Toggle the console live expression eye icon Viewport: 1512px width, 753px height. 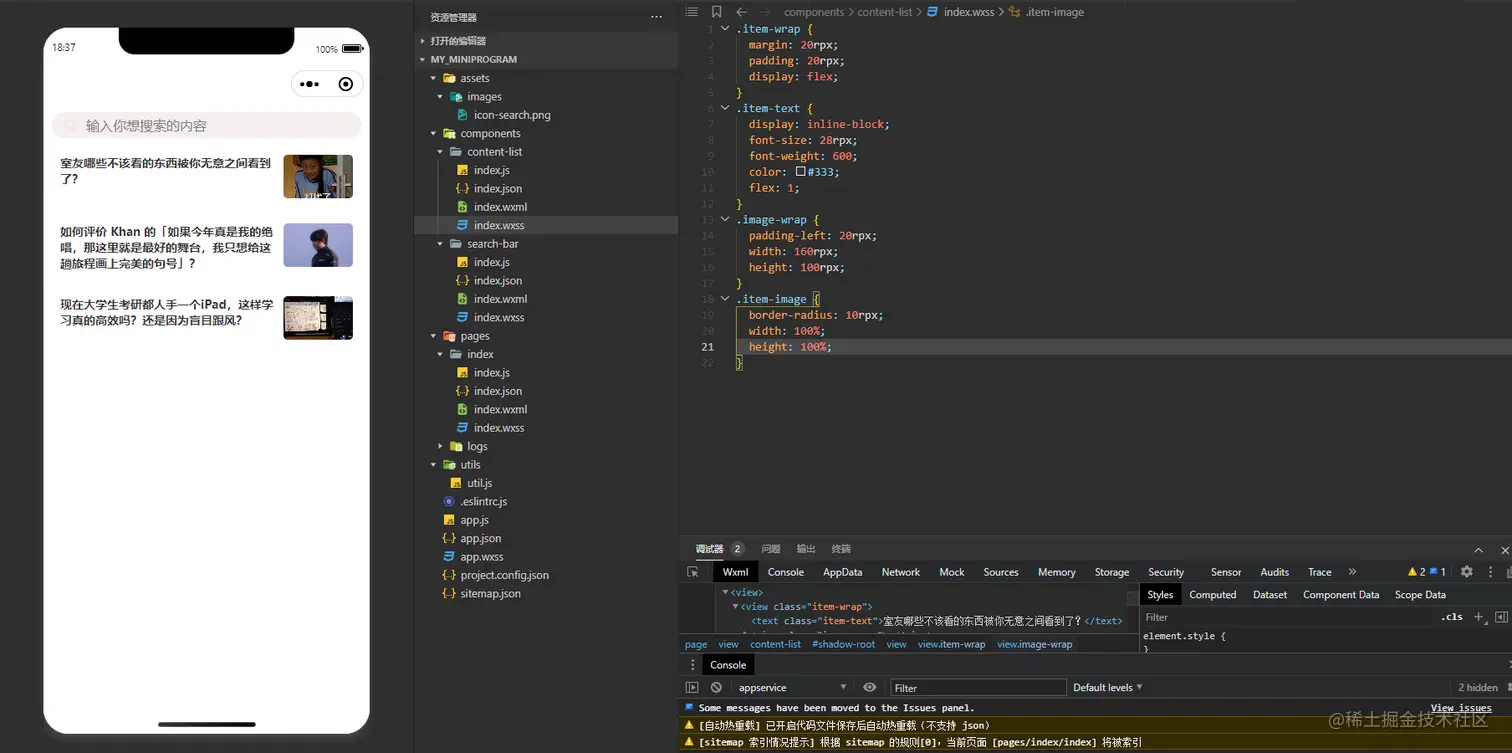[870, 688]
